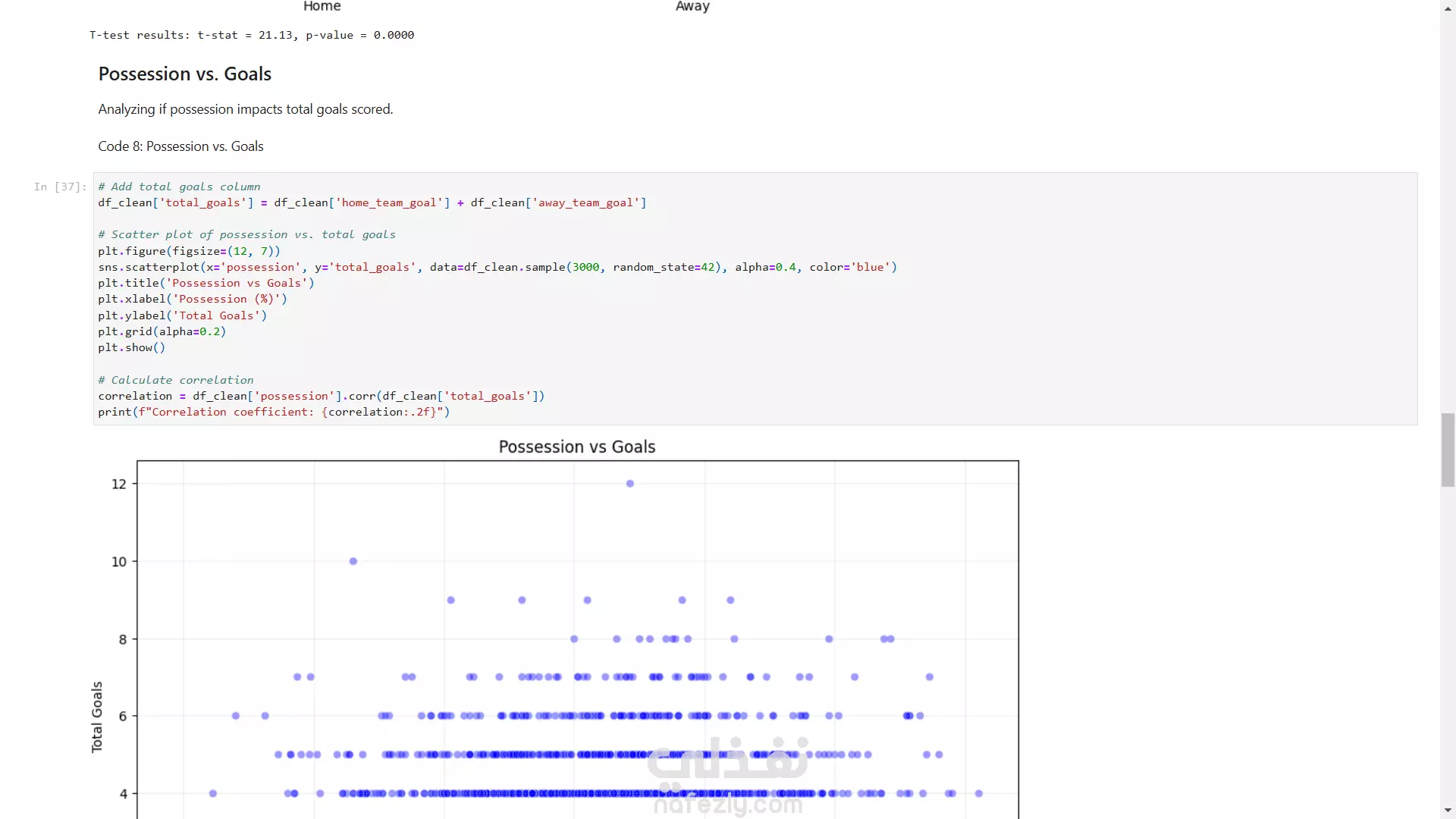
Task: Click the print correlation coefficient code line
Action: click(273, 412)
